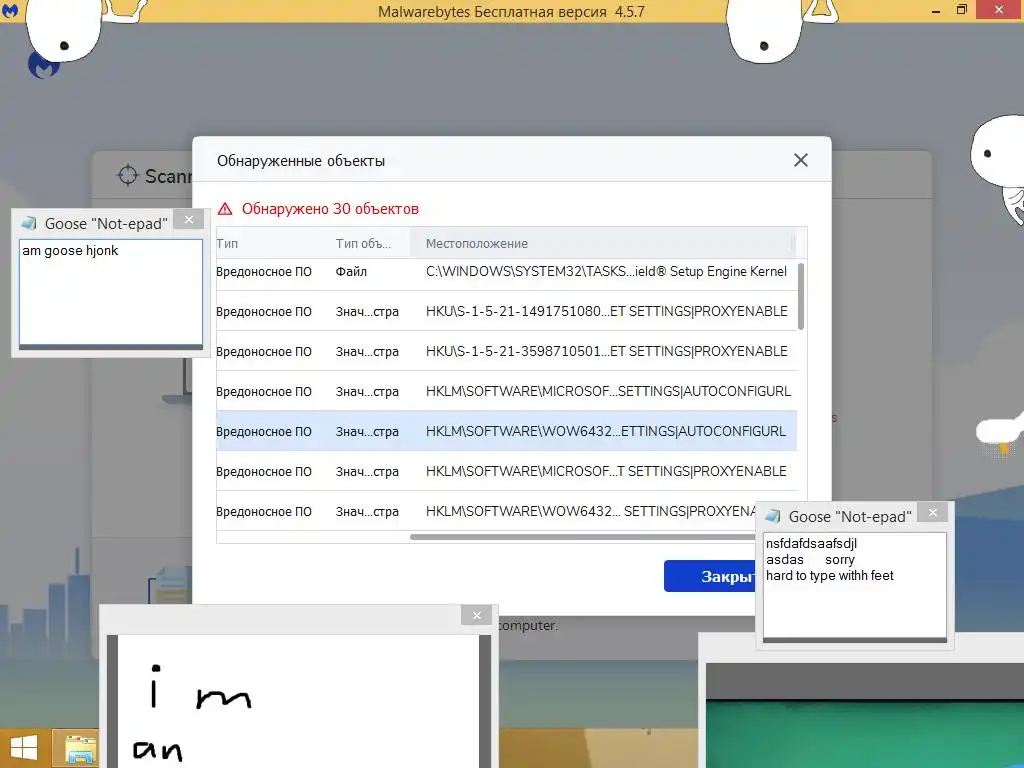Click the scan crosshair icon in Malwarebytes
The height and width of the screenshot is (768, 1024).
[127, 175]
